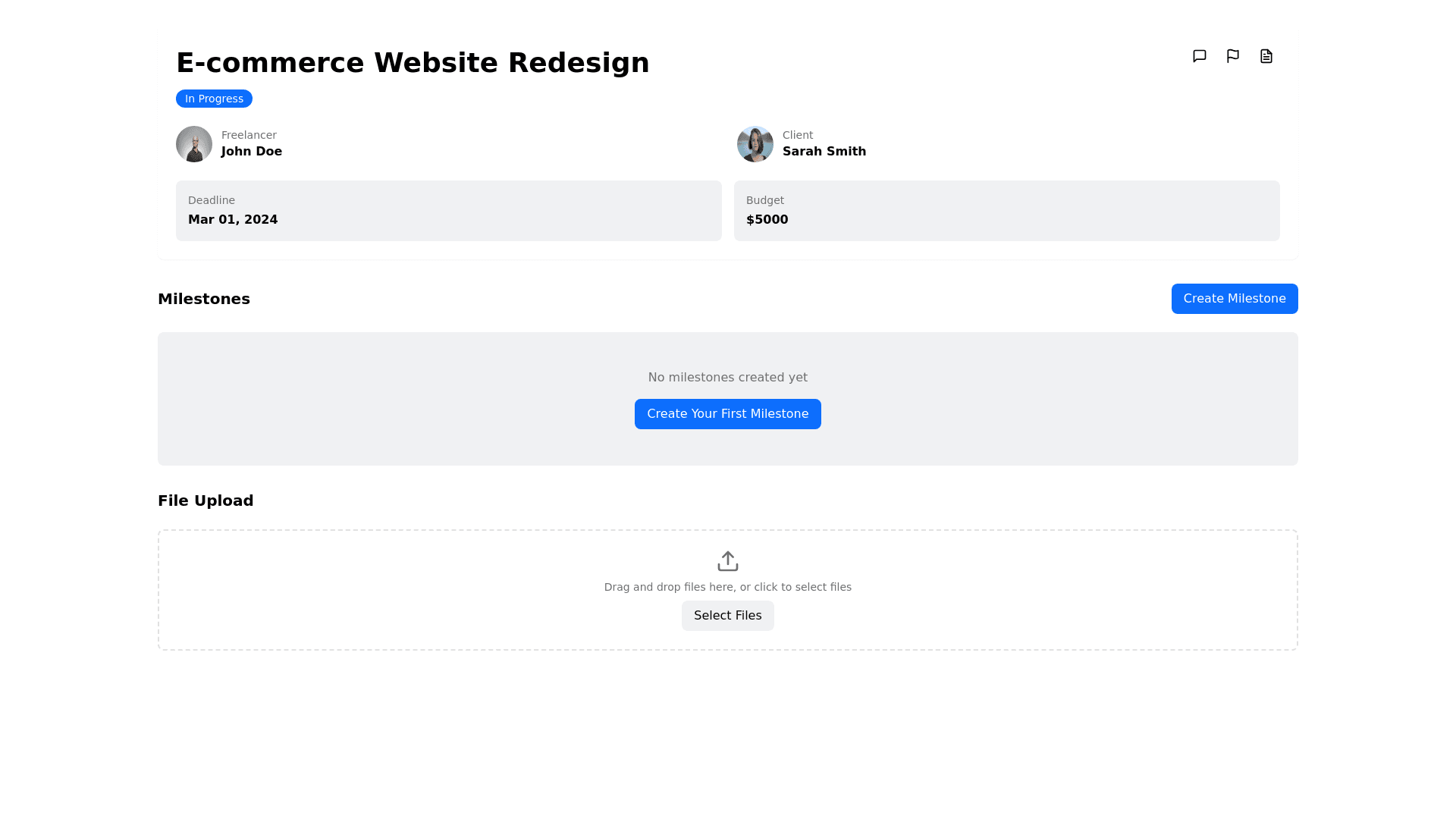Image resolution: width=1456 pixels, height=819 pixels.
Task: Open the document file icon
Action: point(1266,56)
